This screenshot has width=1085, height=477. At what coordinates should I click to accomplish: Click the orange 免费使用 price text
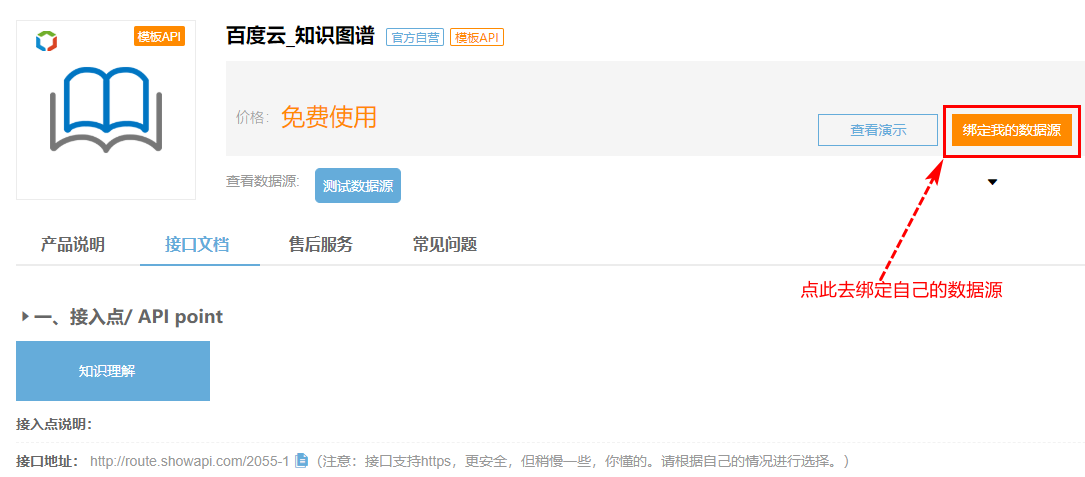coord(329,117)
